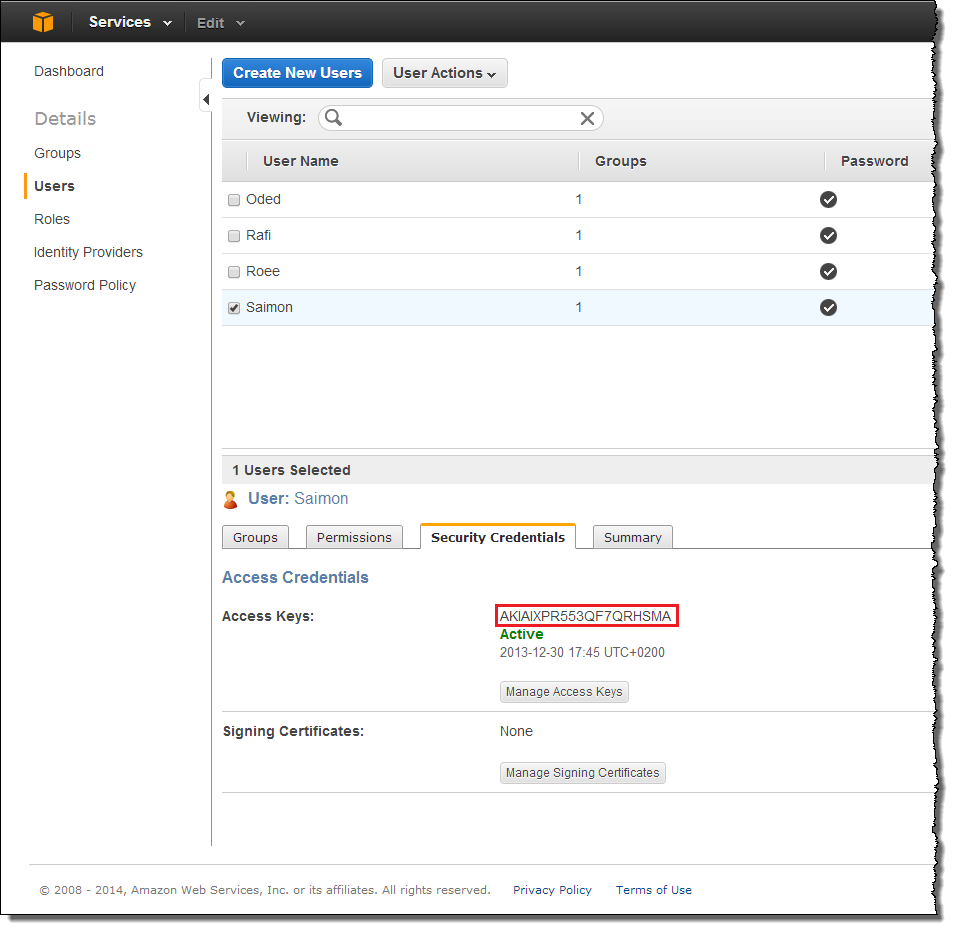Select Users in the sidebar
Viewport: 954px width, 930px height.
54,186
